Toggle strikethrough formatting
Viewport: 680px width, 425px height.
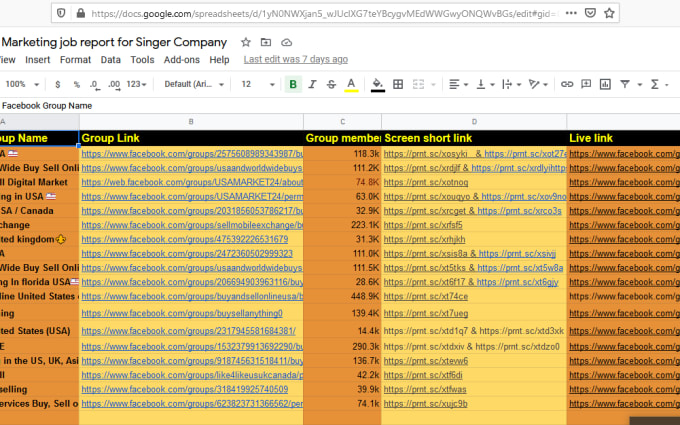331,84
